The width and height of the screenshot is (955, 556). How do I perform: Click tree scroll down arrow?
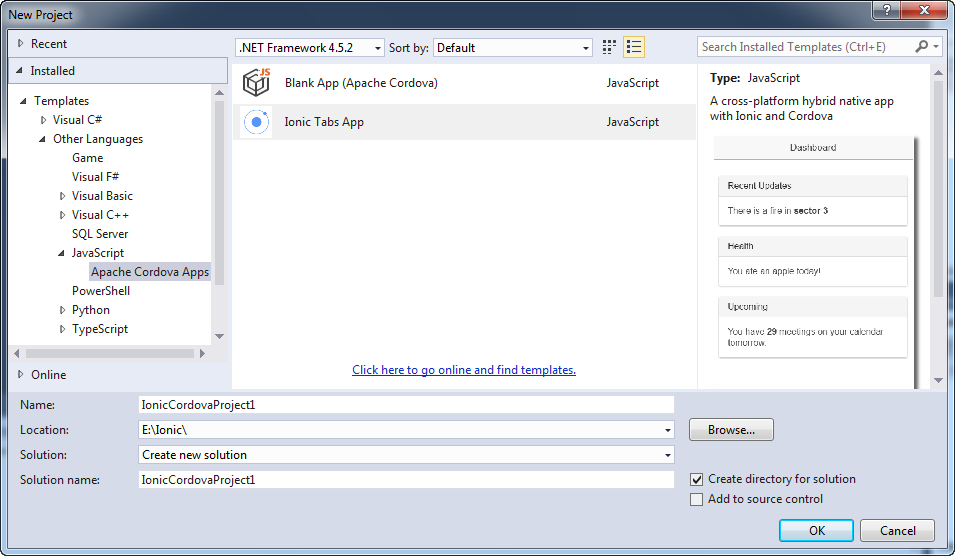coord(220,336)
